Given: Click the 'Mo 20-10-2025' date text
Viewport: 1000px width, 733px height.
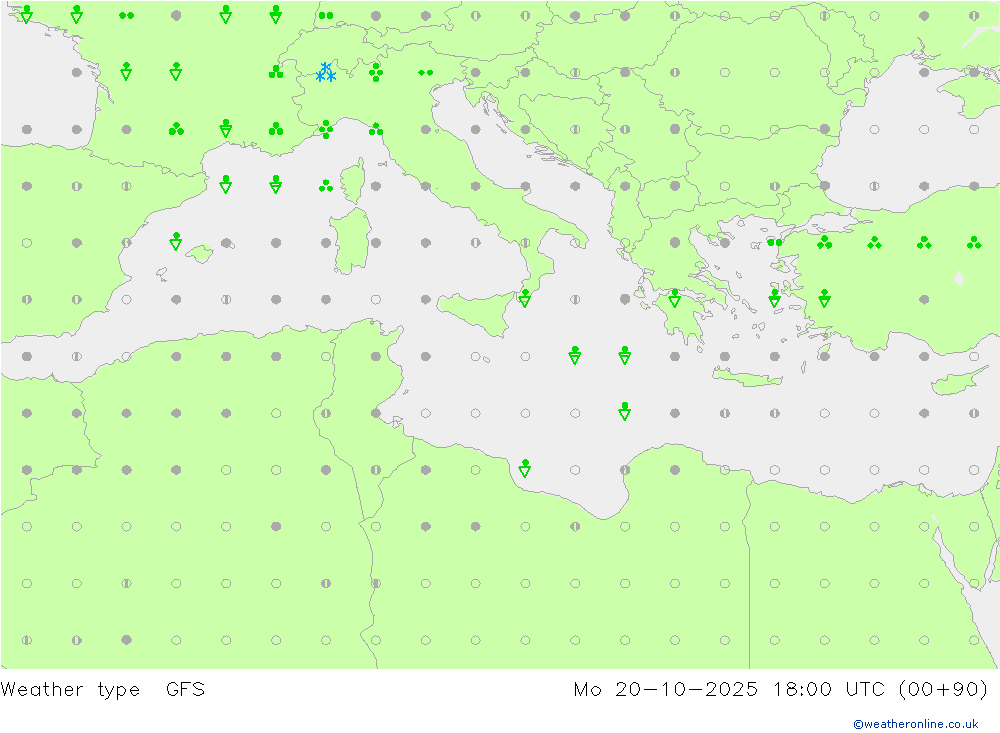Looking at the screenshot, I should click(666, 690).
